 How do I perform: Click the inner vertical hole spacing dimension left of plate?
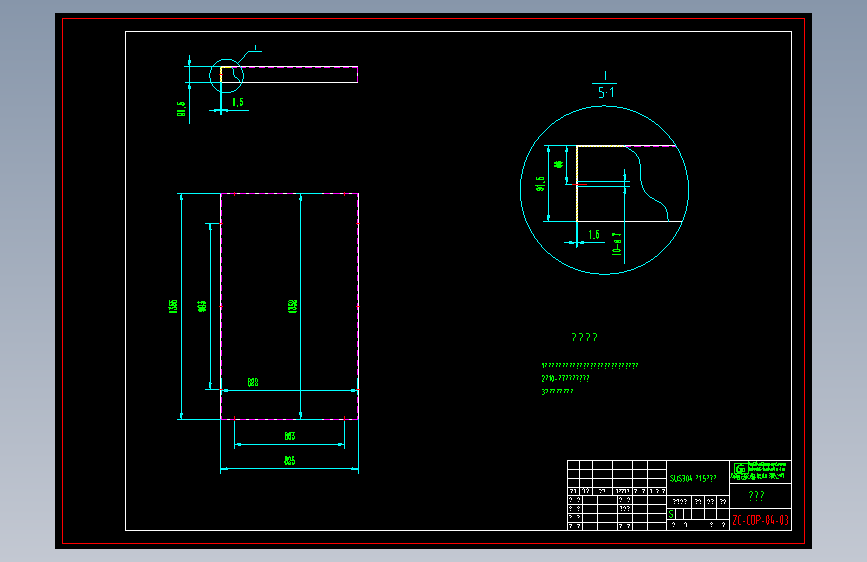click(x=202, y=306)
